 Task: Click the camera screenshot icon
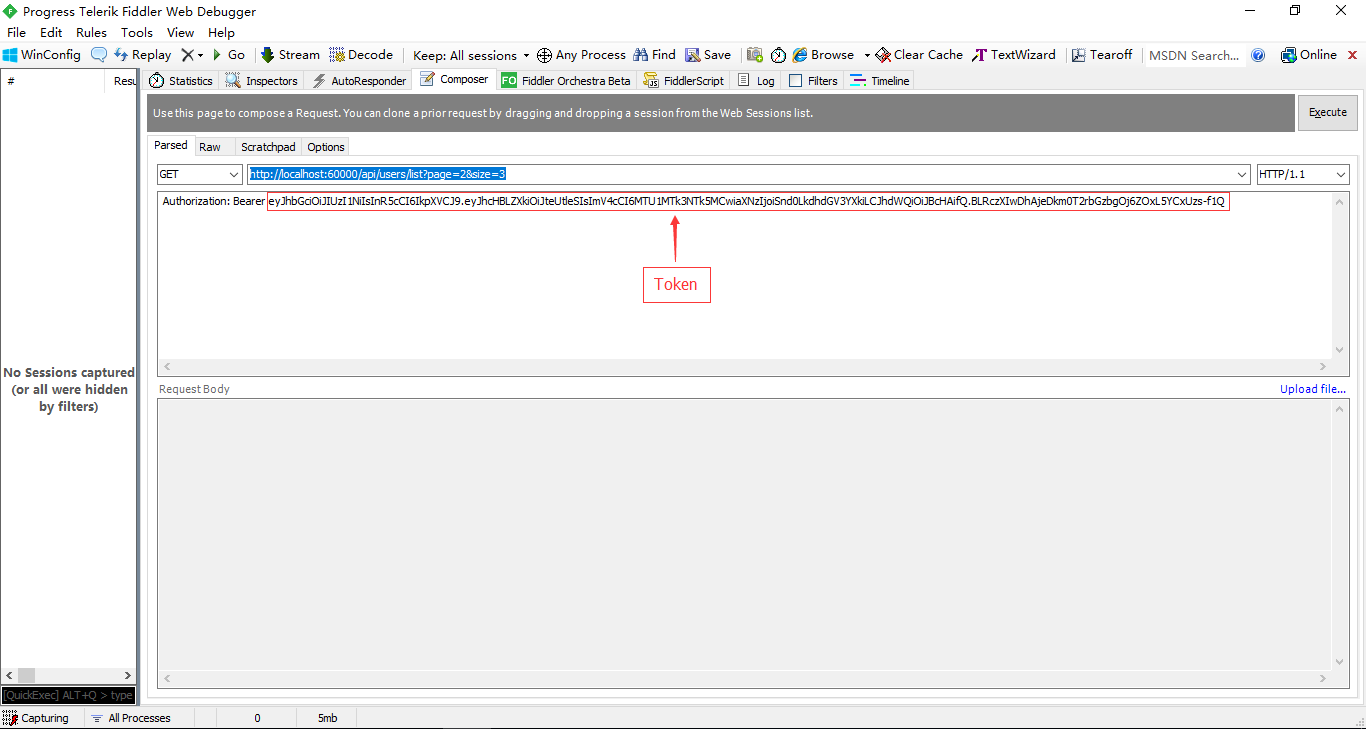(755, 55)
